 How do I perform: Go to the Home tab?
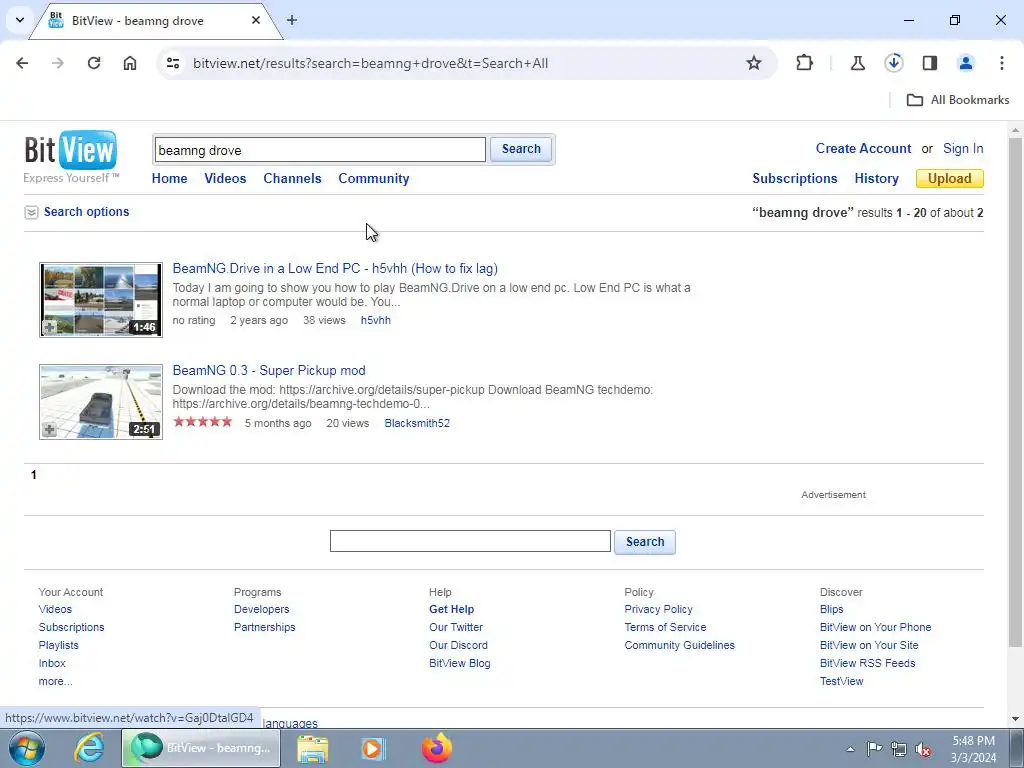click(x=169, y=178)
